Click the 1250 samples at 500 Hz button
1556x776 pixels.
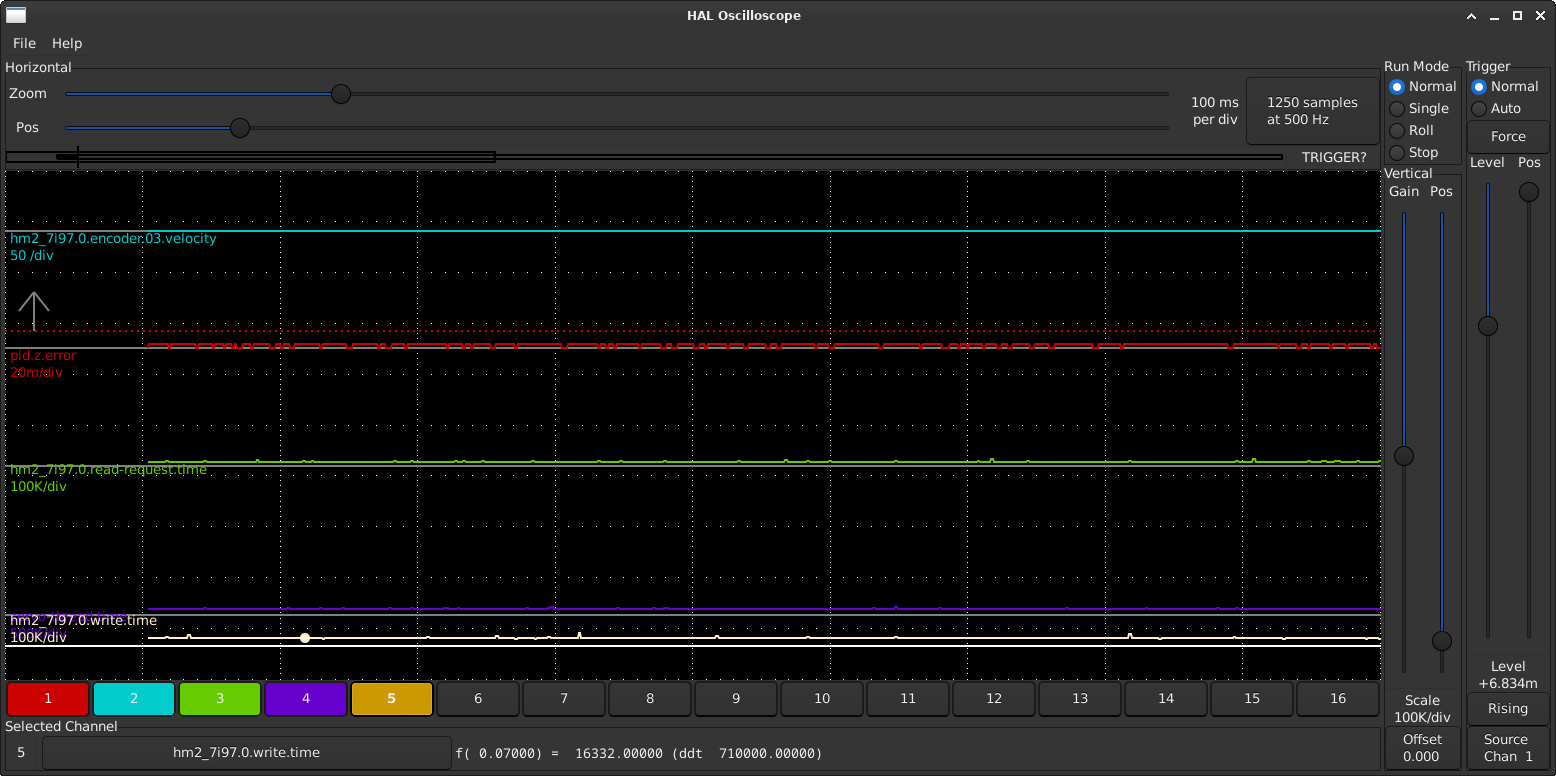1311,111
